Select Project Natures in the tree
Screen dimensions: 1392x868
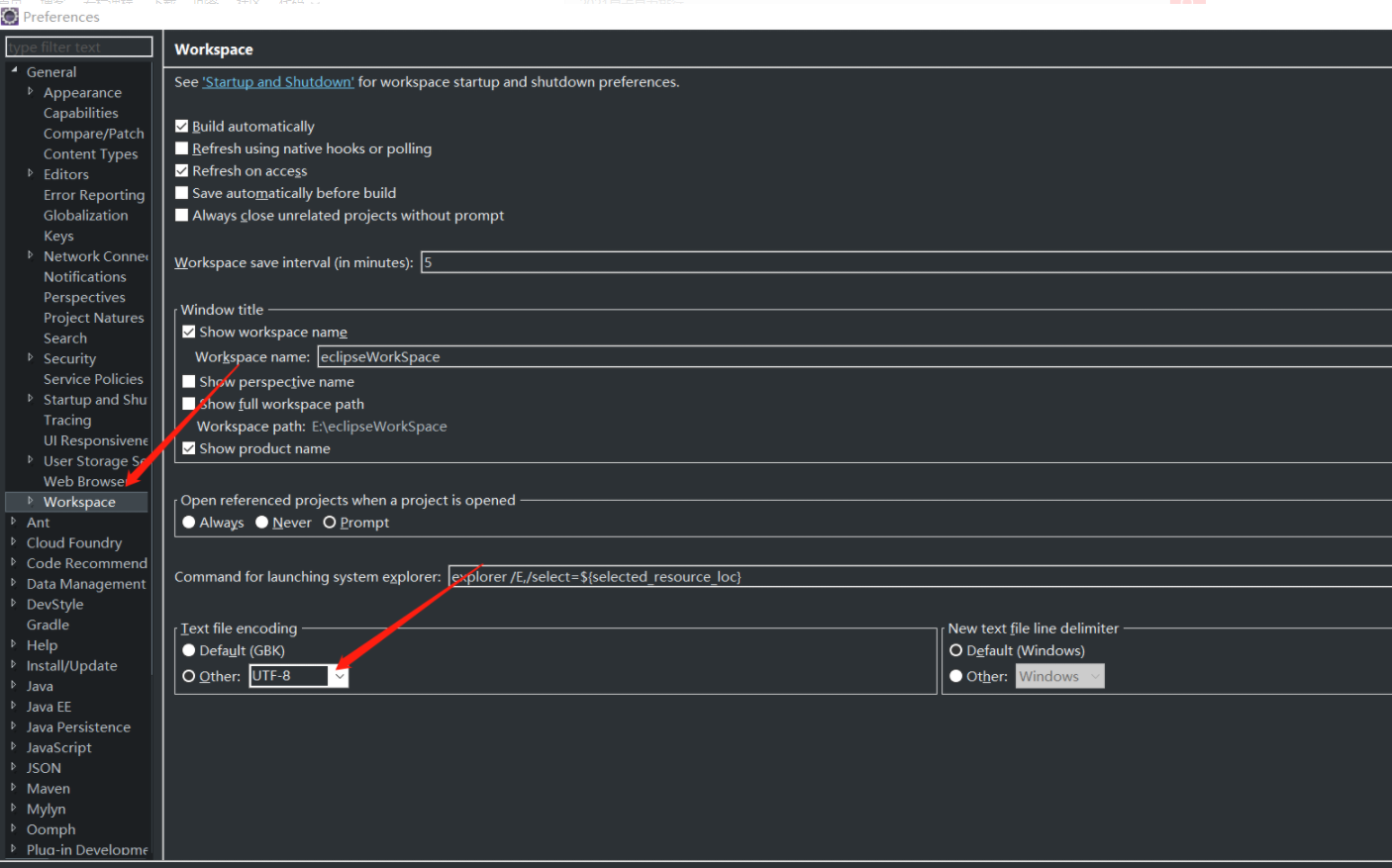(94, 318)
